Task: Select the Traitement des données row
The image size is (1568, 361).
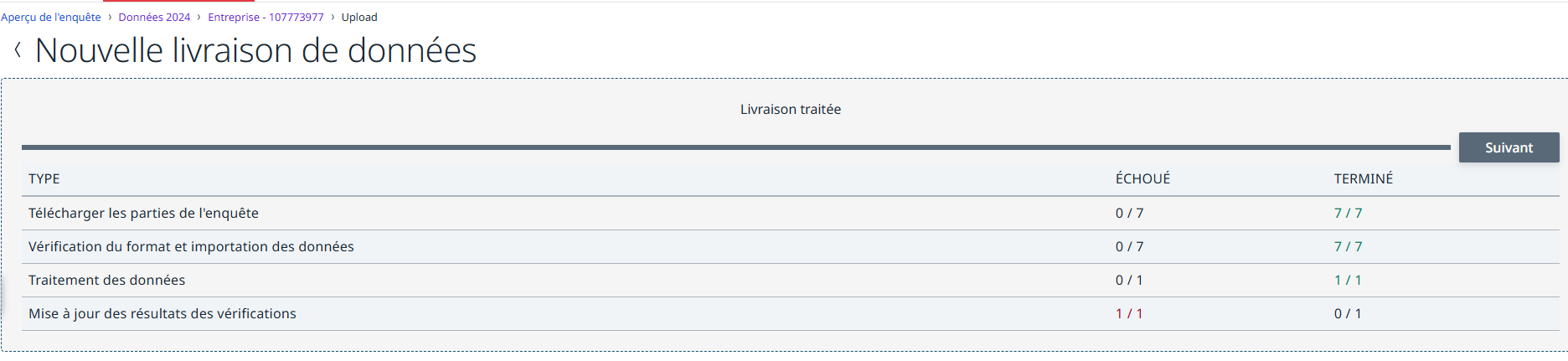Action: pos(790,281)
